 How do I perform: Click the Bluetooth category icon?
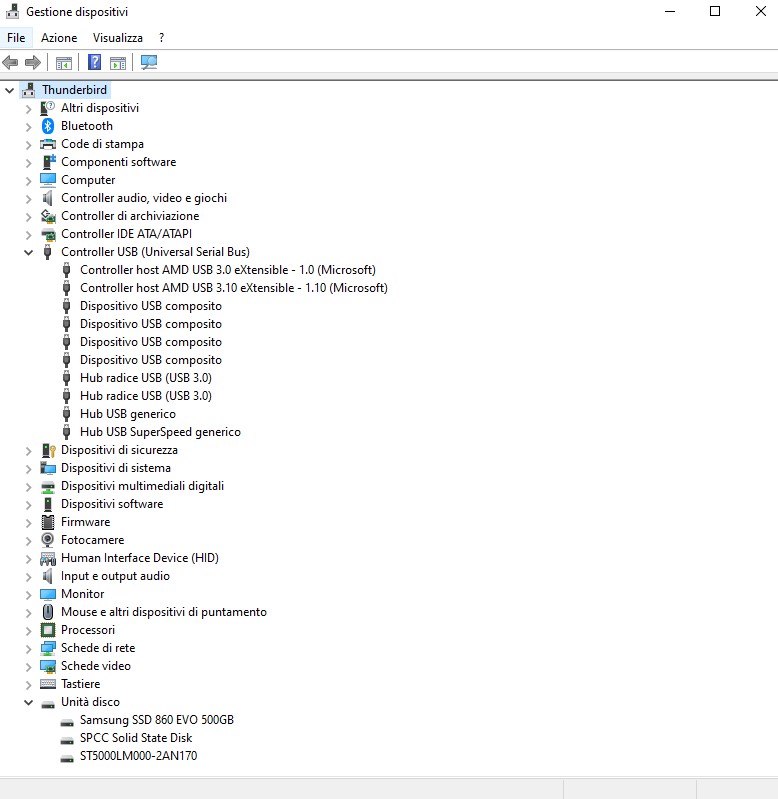click(x=48, y=126)
